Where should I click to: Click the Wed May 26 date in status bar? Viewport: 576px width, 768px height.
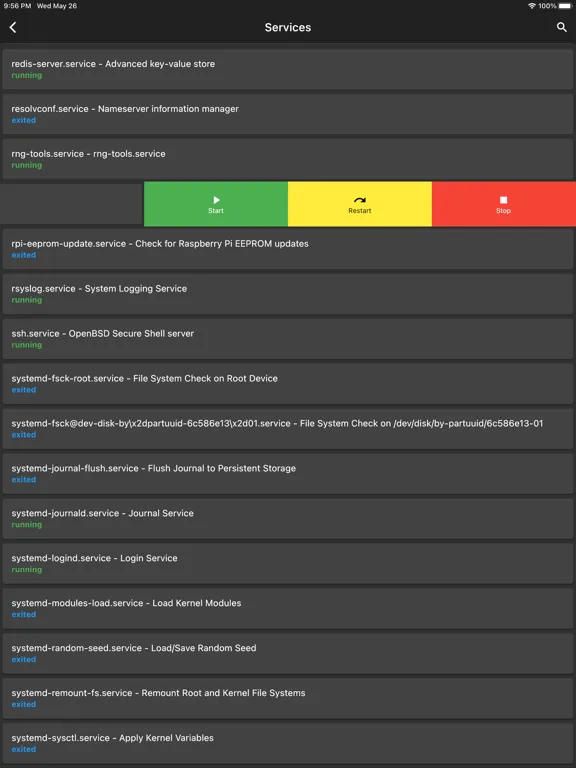coord(57,6)
